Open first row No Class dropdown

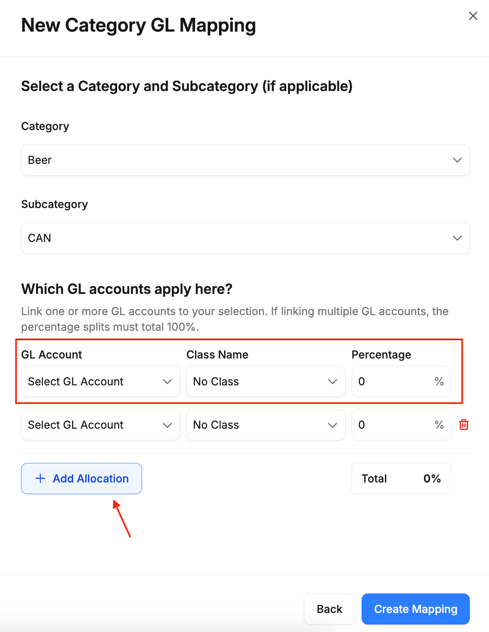pos(266,381)
